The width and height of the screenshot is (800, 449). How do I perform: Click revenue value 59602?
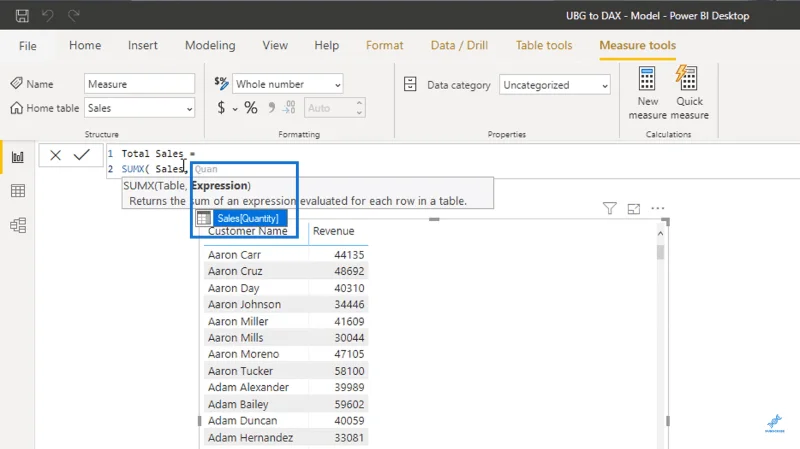(x=349, y=404)
